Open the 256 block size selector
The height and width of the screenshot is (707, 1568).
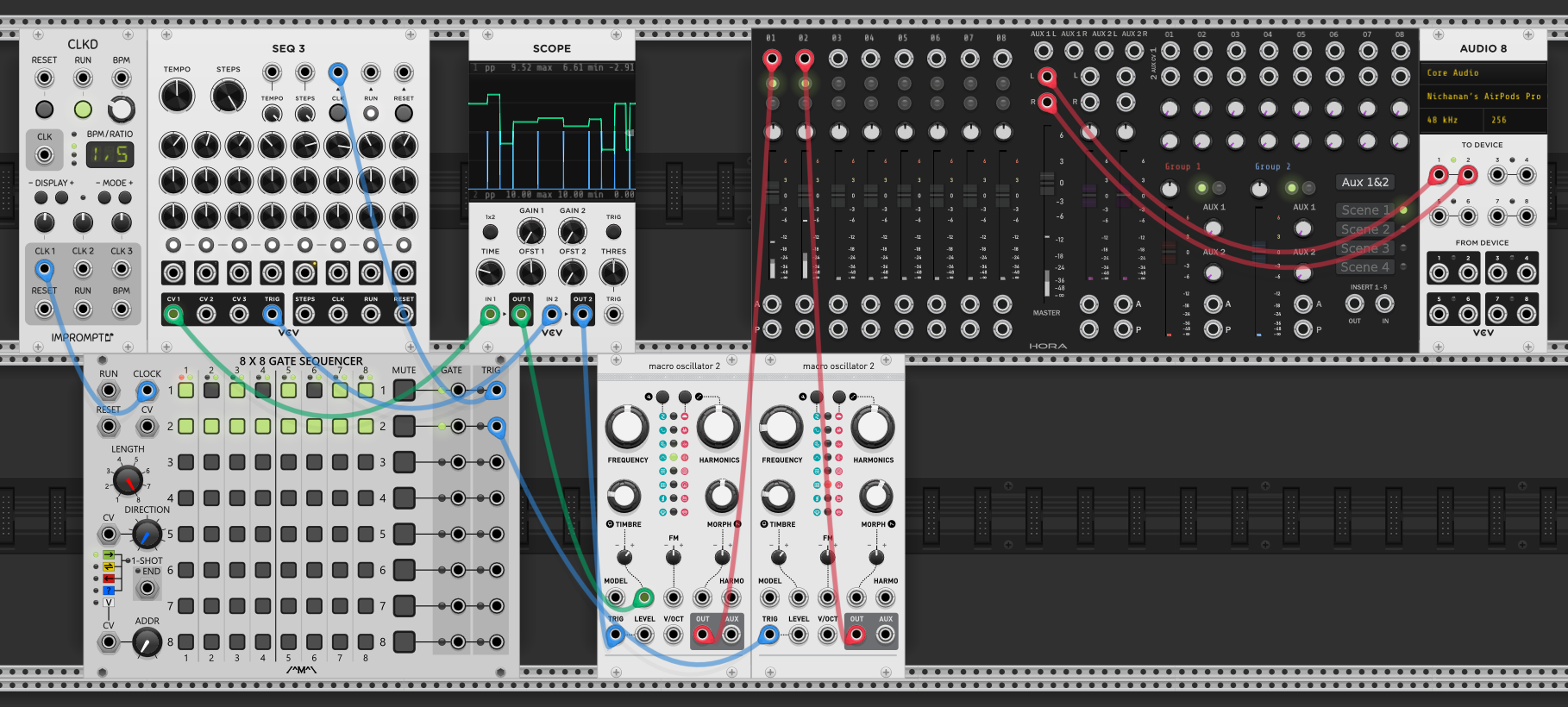(x=1515, y=120)
